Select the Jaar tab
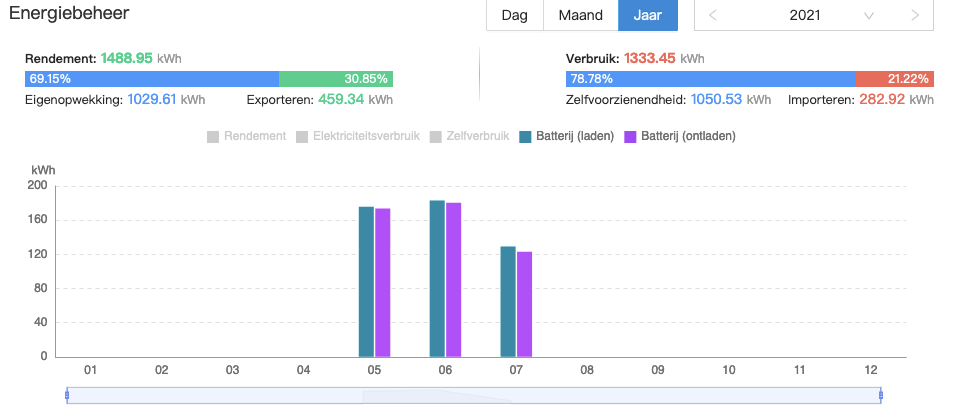953x419 pixels. click(647, 16)
